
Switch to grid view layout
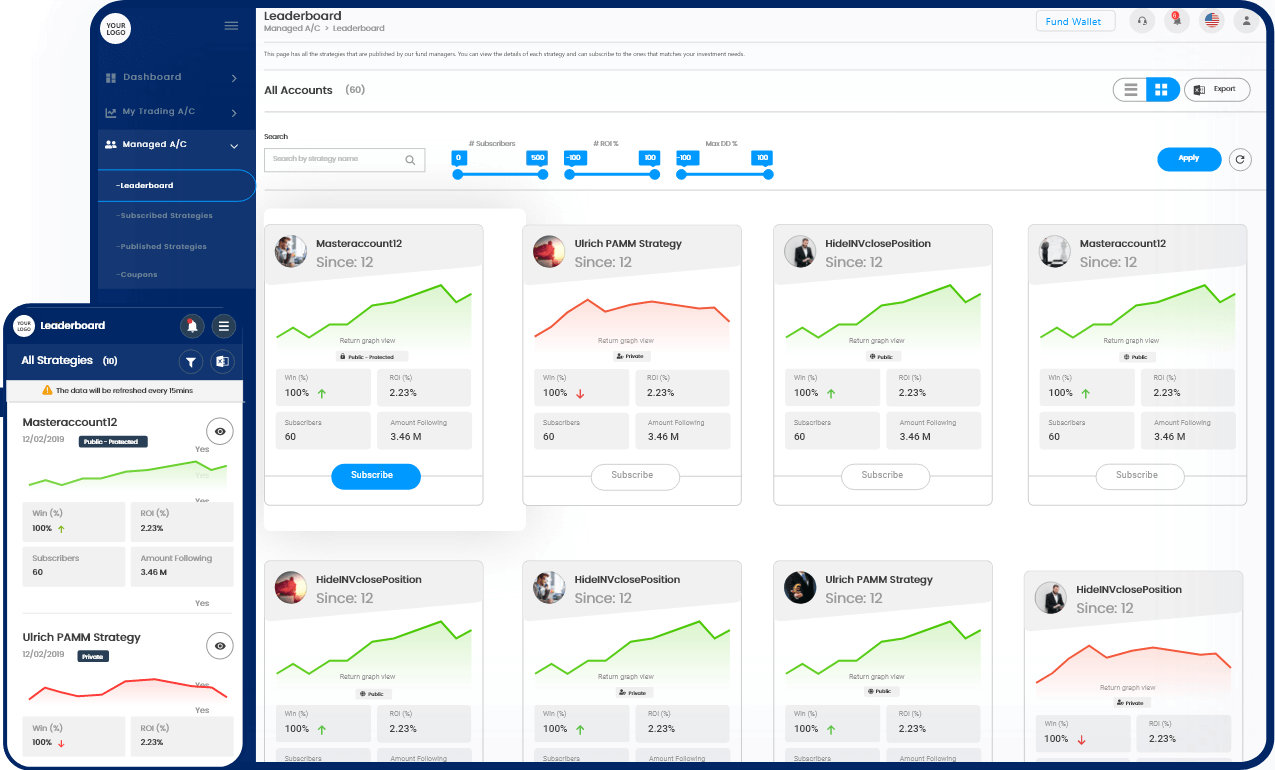tap(1162, 90)
